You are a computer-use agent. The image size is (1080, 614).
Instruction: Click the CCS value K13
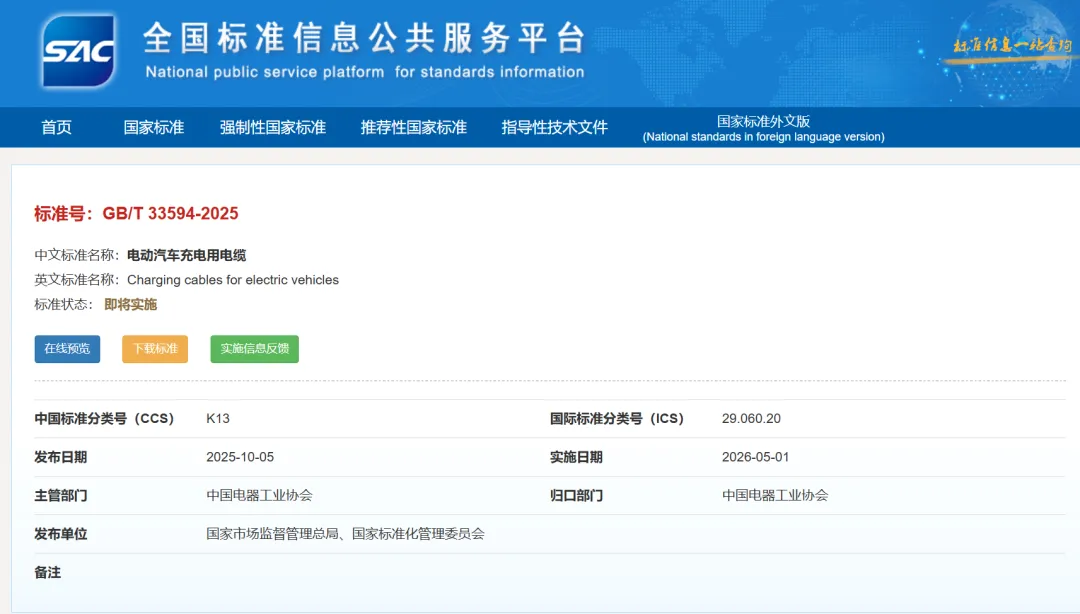coord(218,418)
